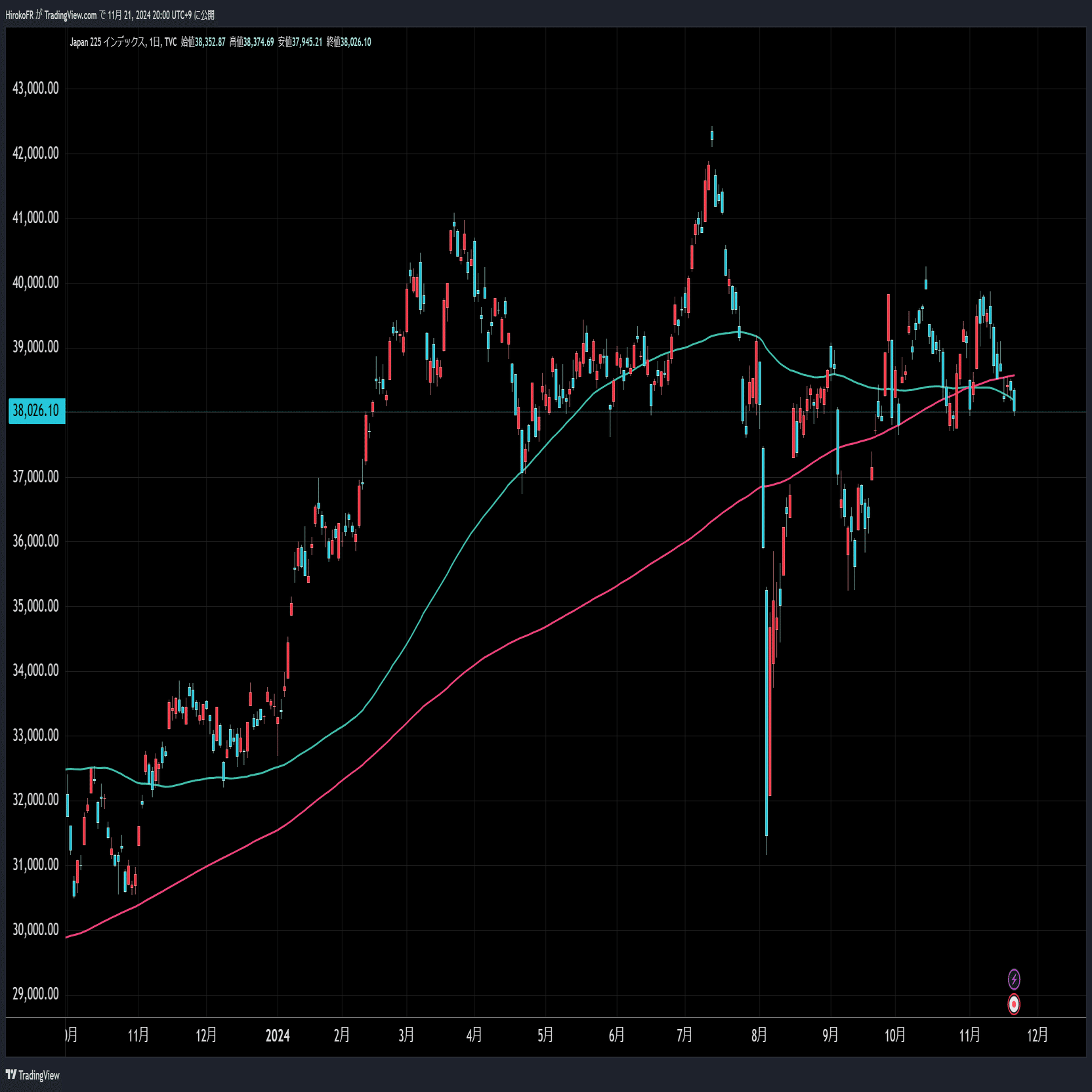Click the high value 38,374.69

point(259,42)
